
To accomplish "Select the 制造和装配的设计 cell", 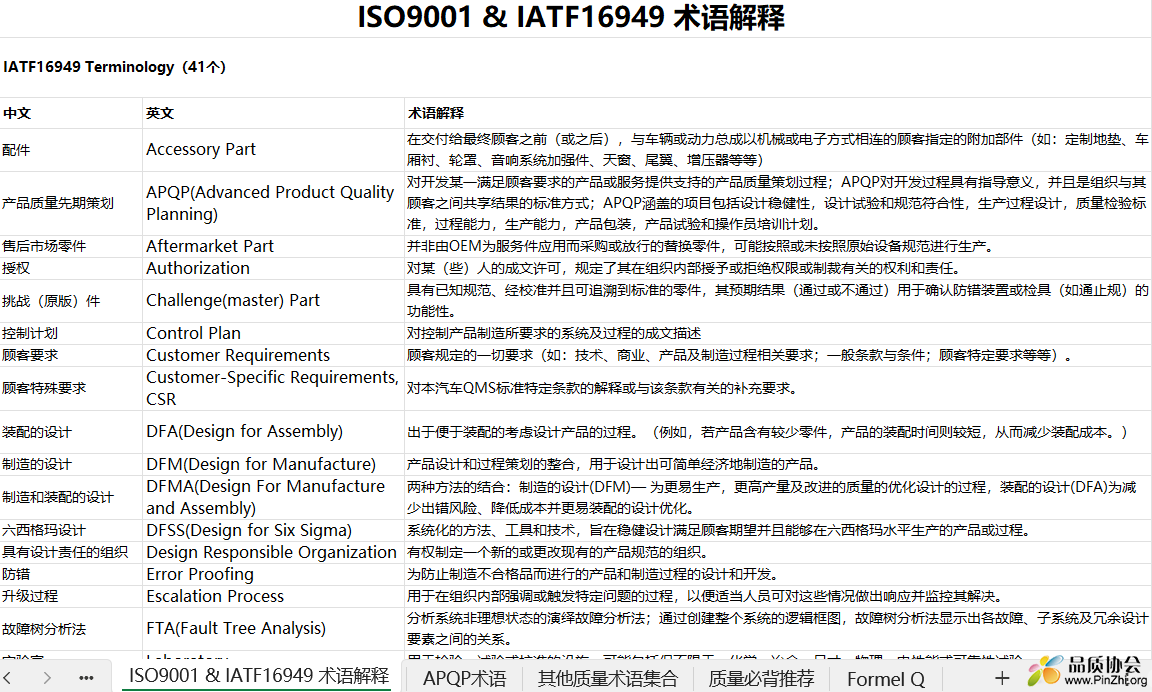I will (71, 497).
